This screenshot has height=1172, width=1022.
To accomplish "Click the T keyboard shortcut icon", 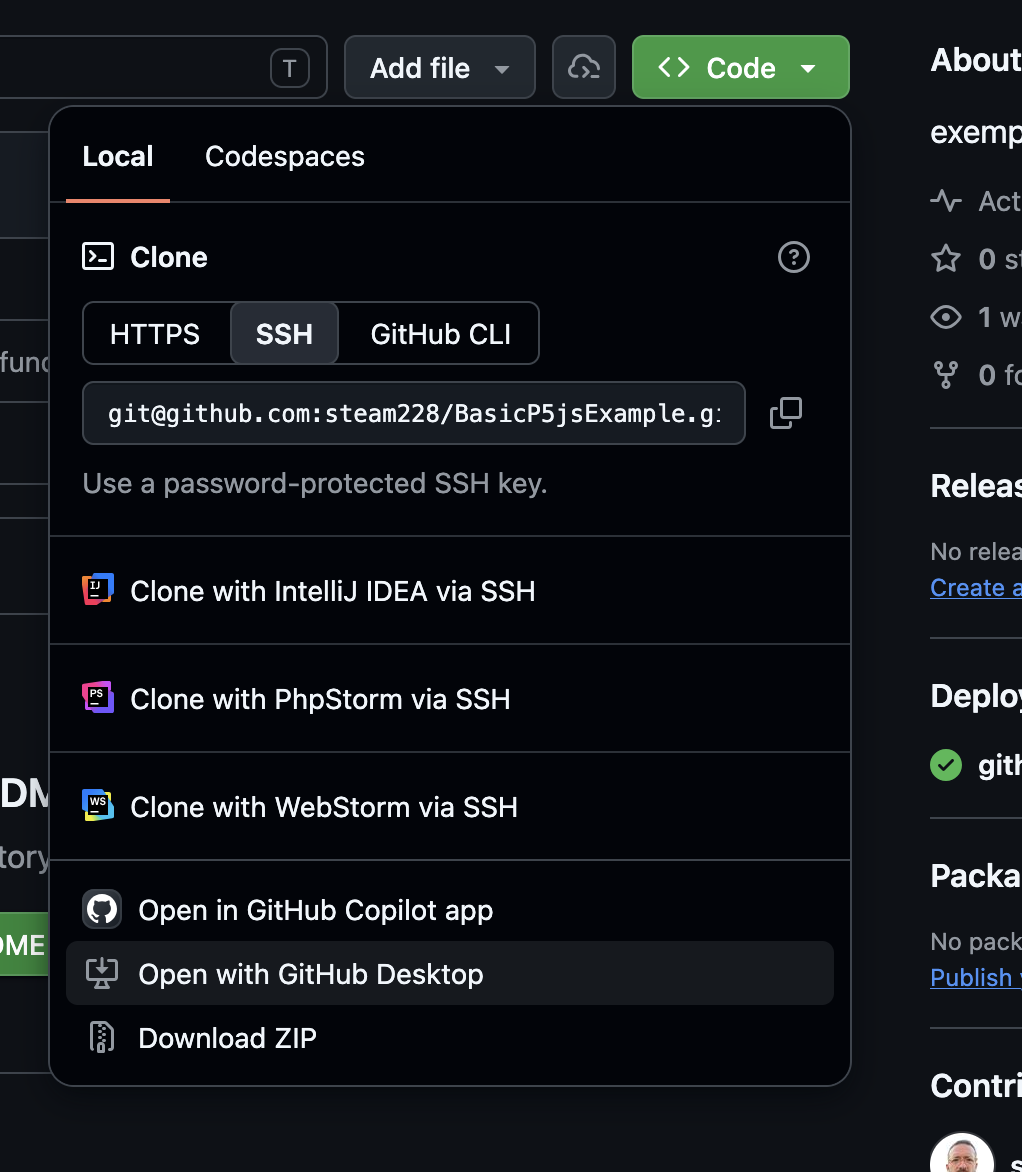I will (x=290, y=68).
